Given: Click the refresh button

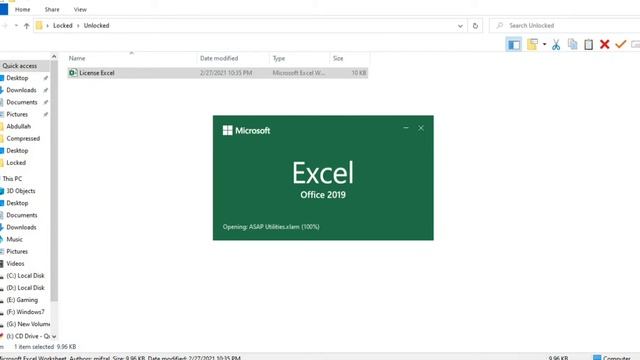Looking at the screenshot, I should (x=475, y=26).
